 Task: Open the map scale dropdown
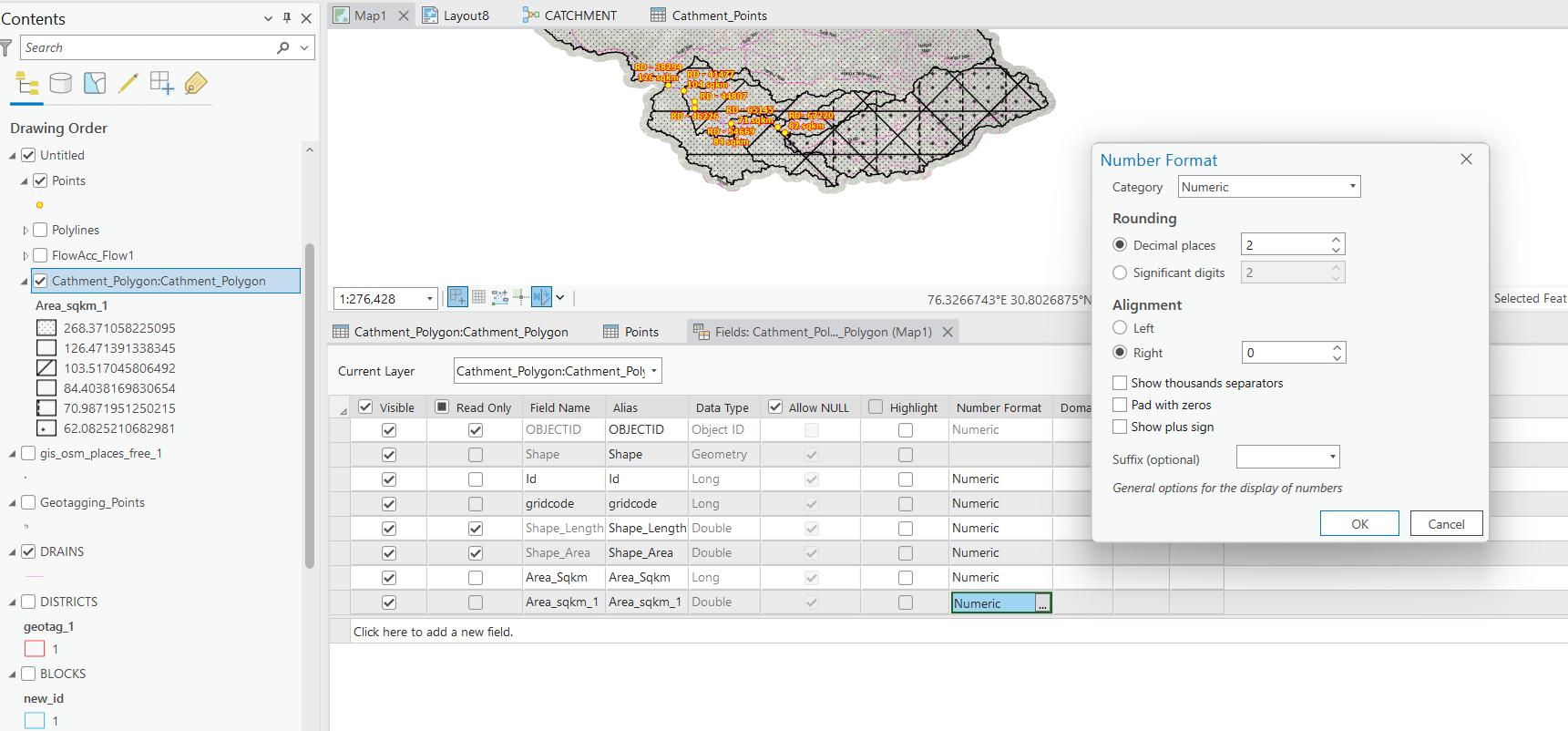point(429,299)
